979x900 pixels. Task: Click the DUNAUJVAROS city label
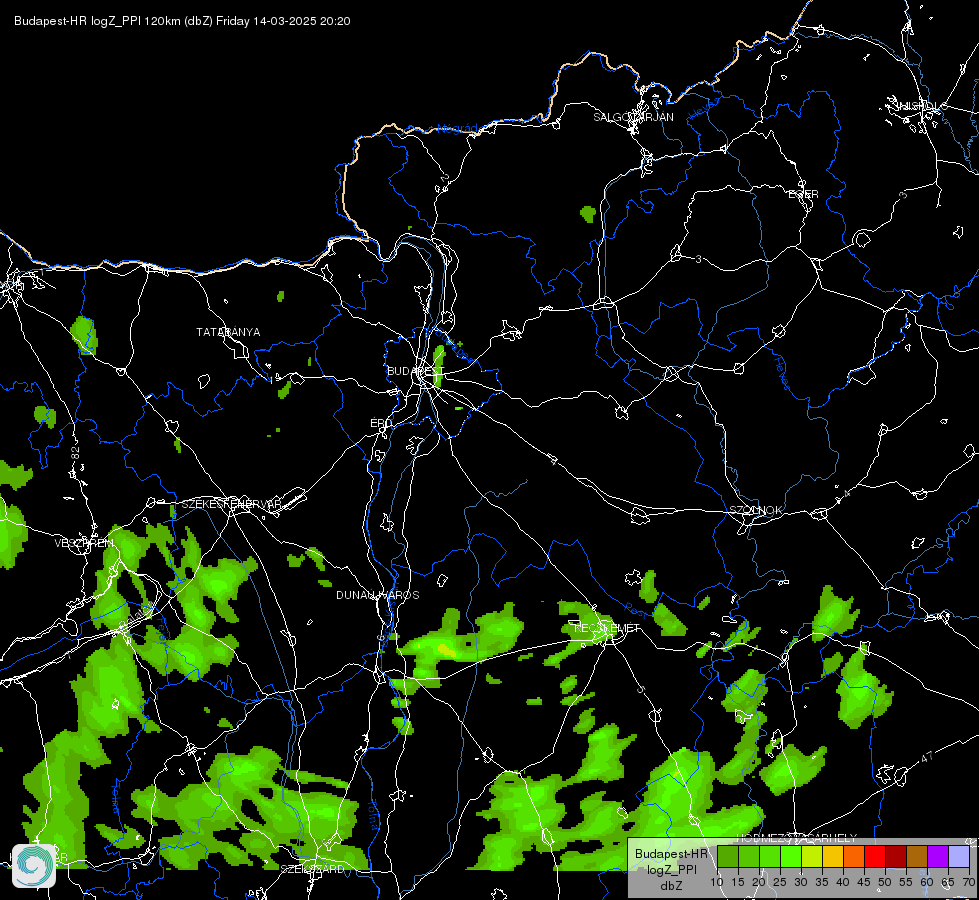(x=378, y=595)
